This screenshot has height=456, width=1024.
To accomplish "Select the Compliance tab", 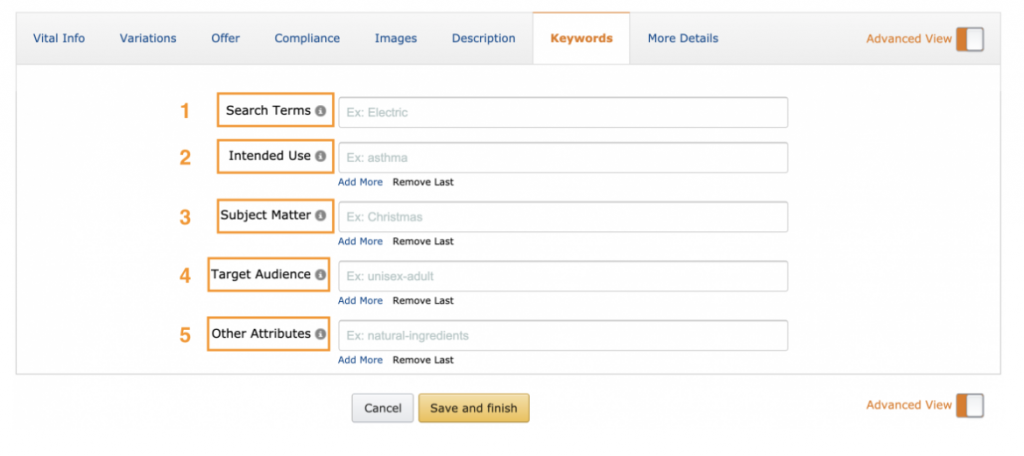I will click(x=308, y=39).
